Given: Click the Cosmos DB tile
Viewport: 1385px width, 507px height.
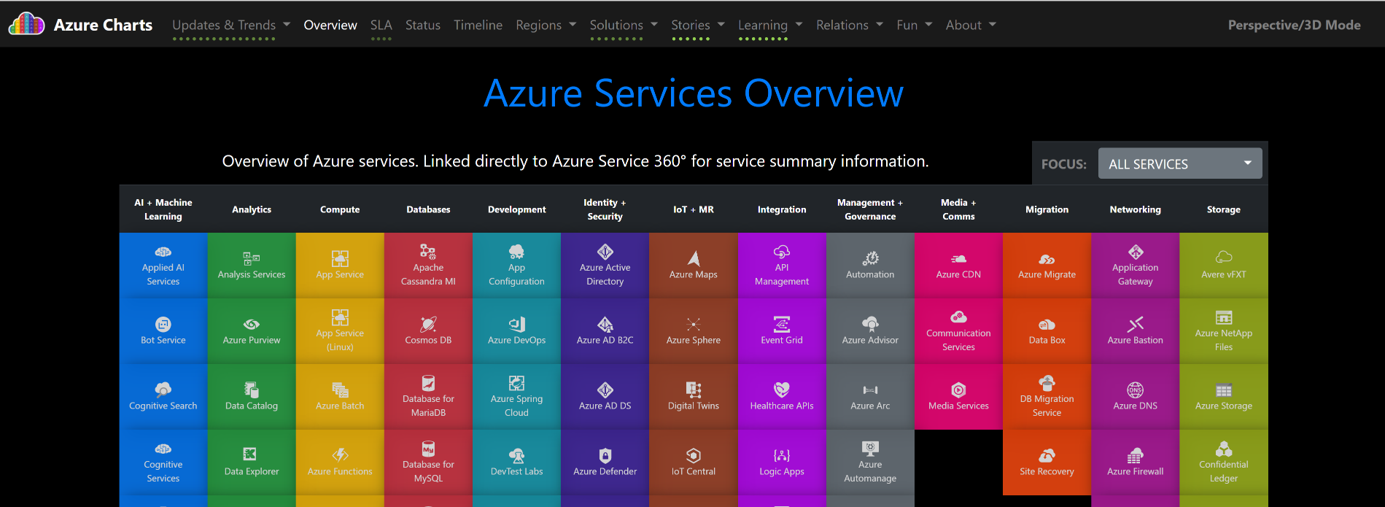Looking at the screenshot, I should (428, 331).
